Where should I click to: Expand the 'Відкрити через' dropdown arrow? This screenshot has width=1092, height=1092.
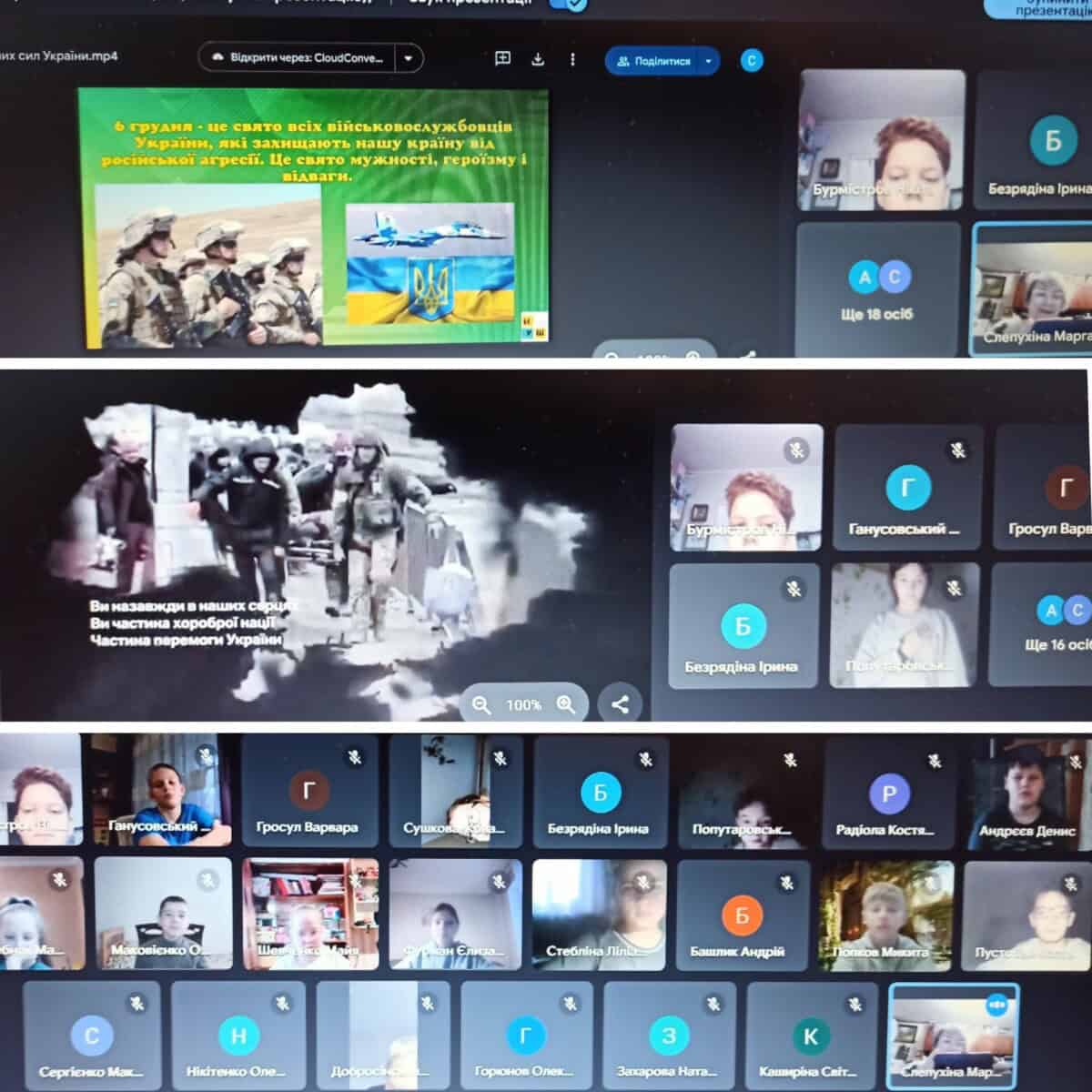click(x=409, y=58)
